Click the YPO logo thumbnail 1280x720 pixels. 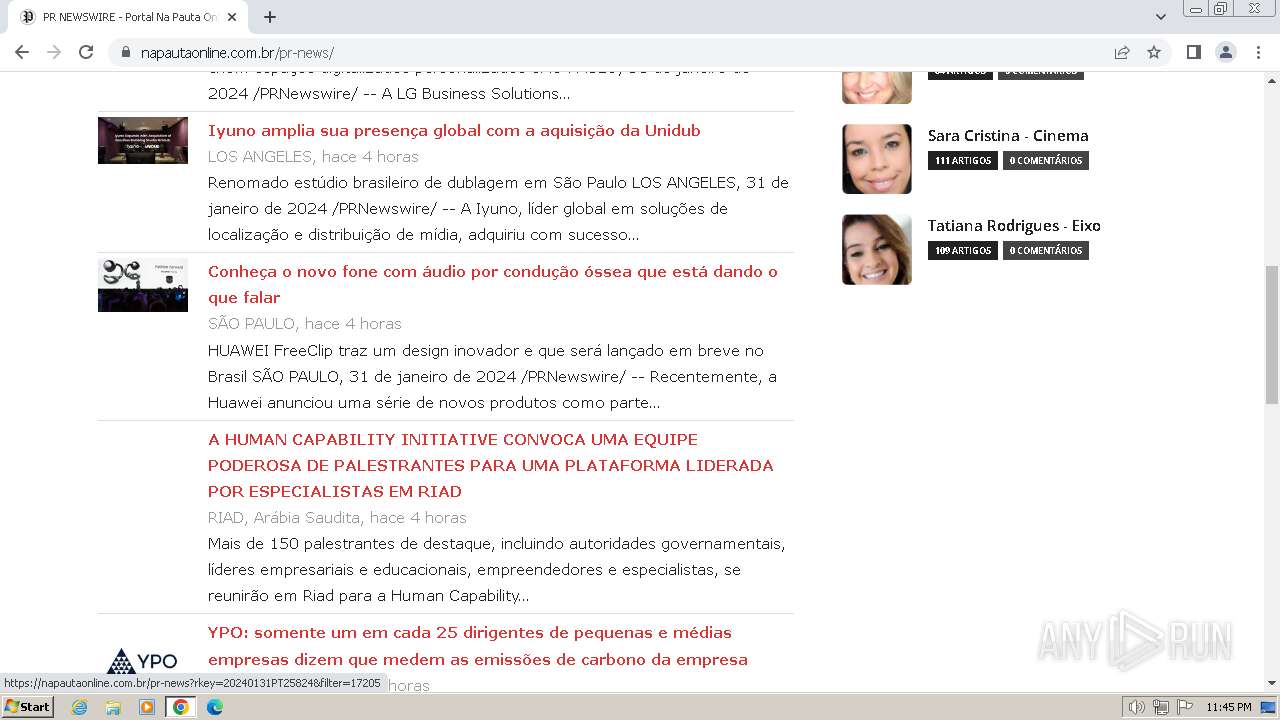point(143,660)
